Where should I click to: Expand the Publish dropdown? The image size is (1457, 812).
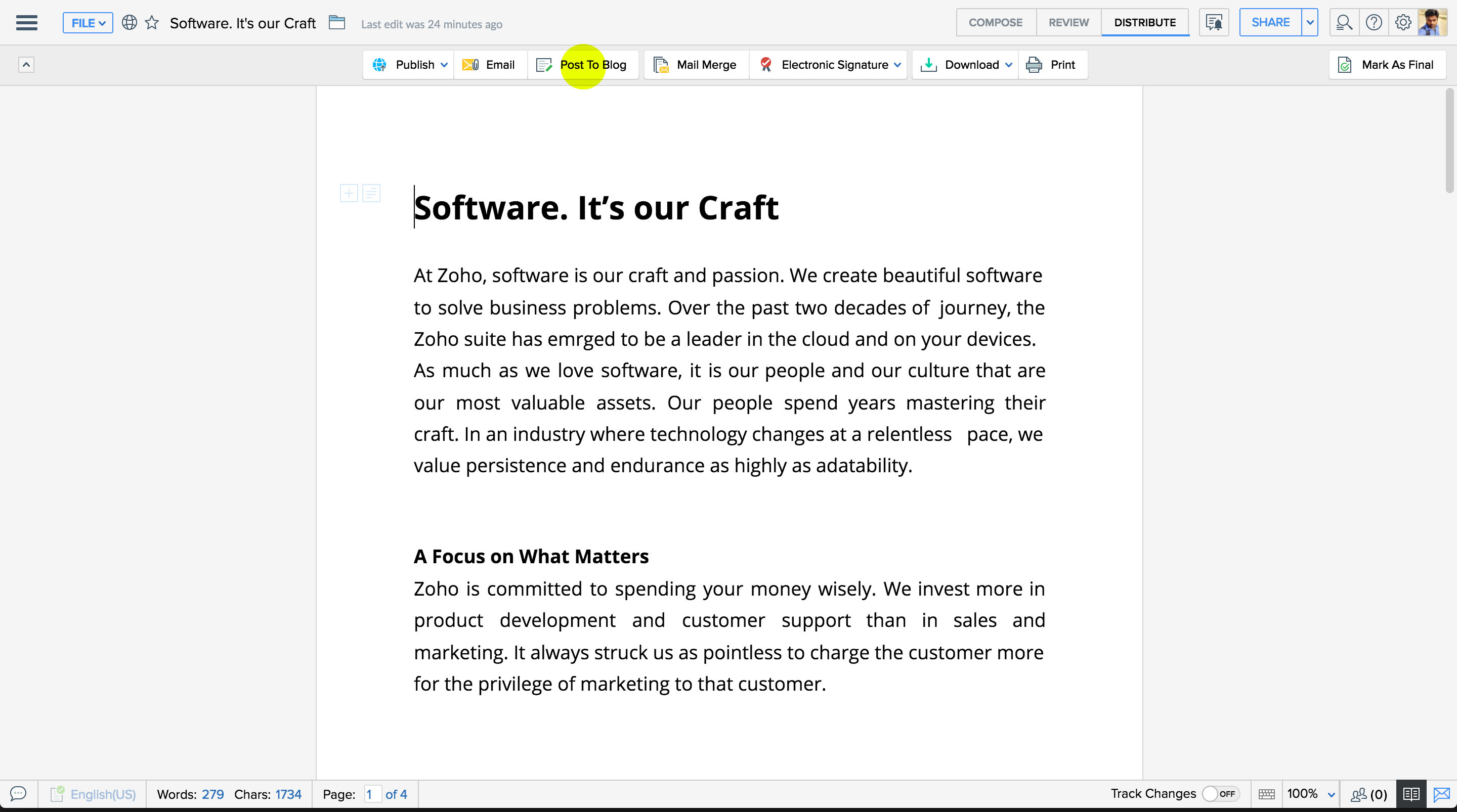444,64
